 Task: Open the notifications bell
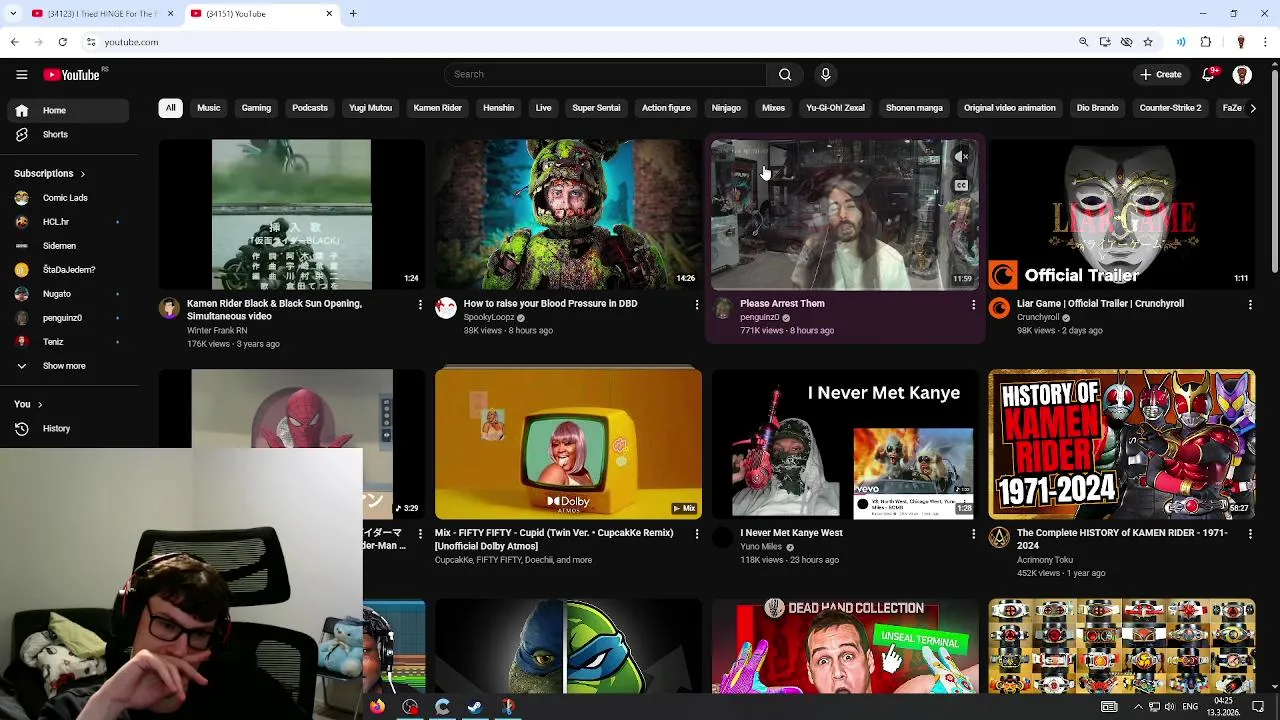1210,74
